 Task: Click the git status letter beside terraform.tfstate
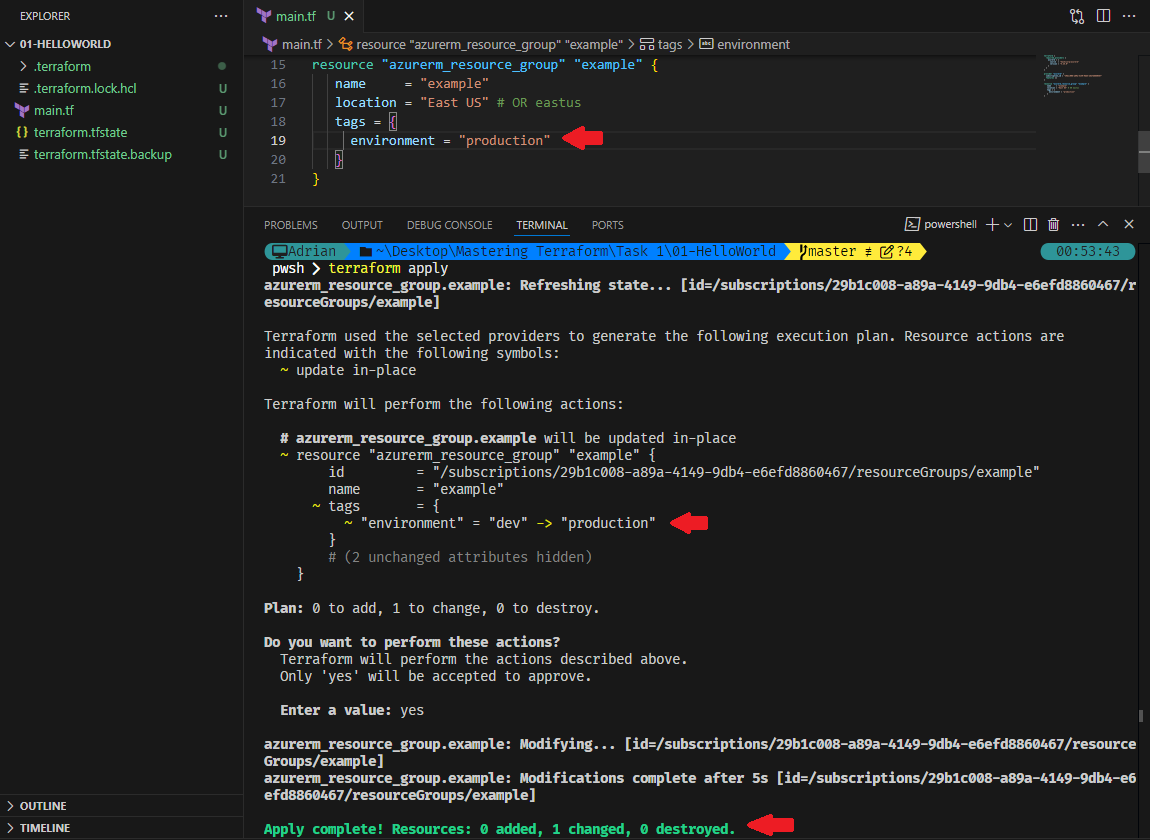point(222,133)
